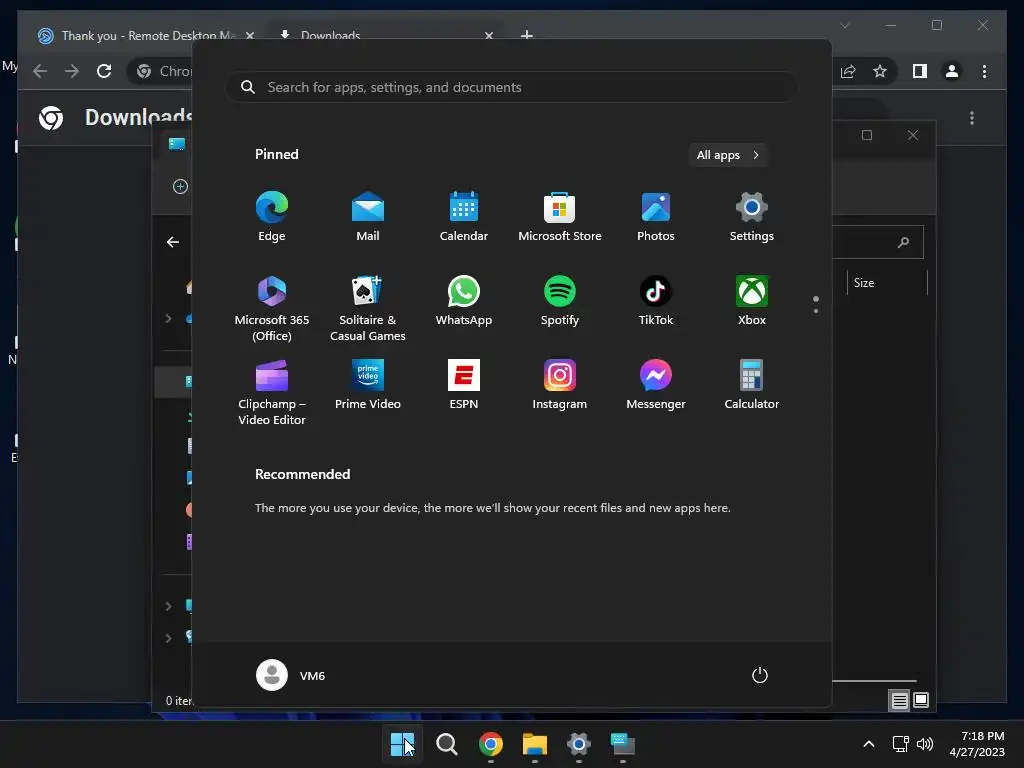The height and width of the screenshot is (768, 1024).
Task: Switch File Explorer to details view
Action: click(899, 701)
